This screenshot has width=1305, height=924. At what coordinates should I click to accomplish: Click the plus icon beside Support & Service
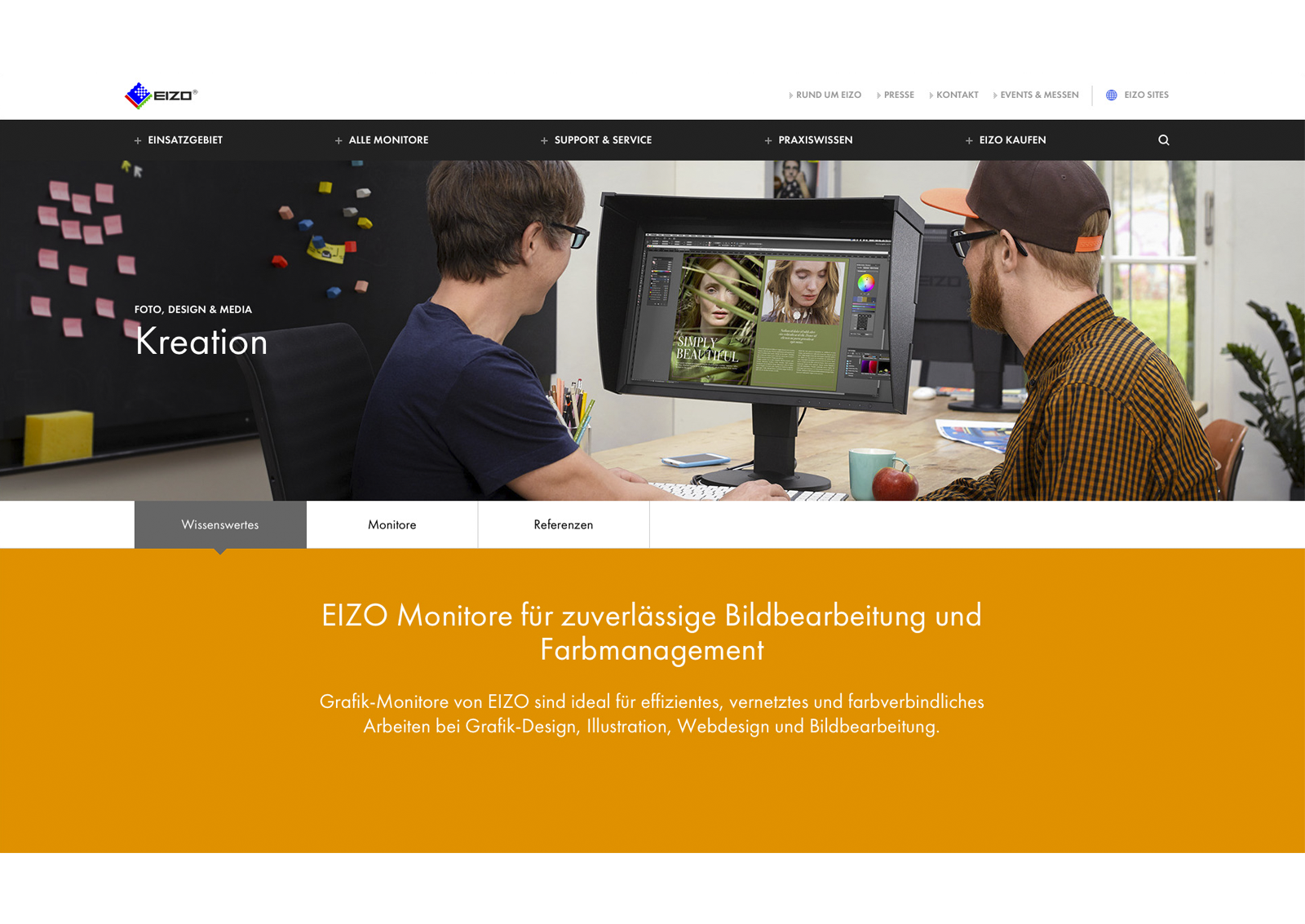click(544, 141)
